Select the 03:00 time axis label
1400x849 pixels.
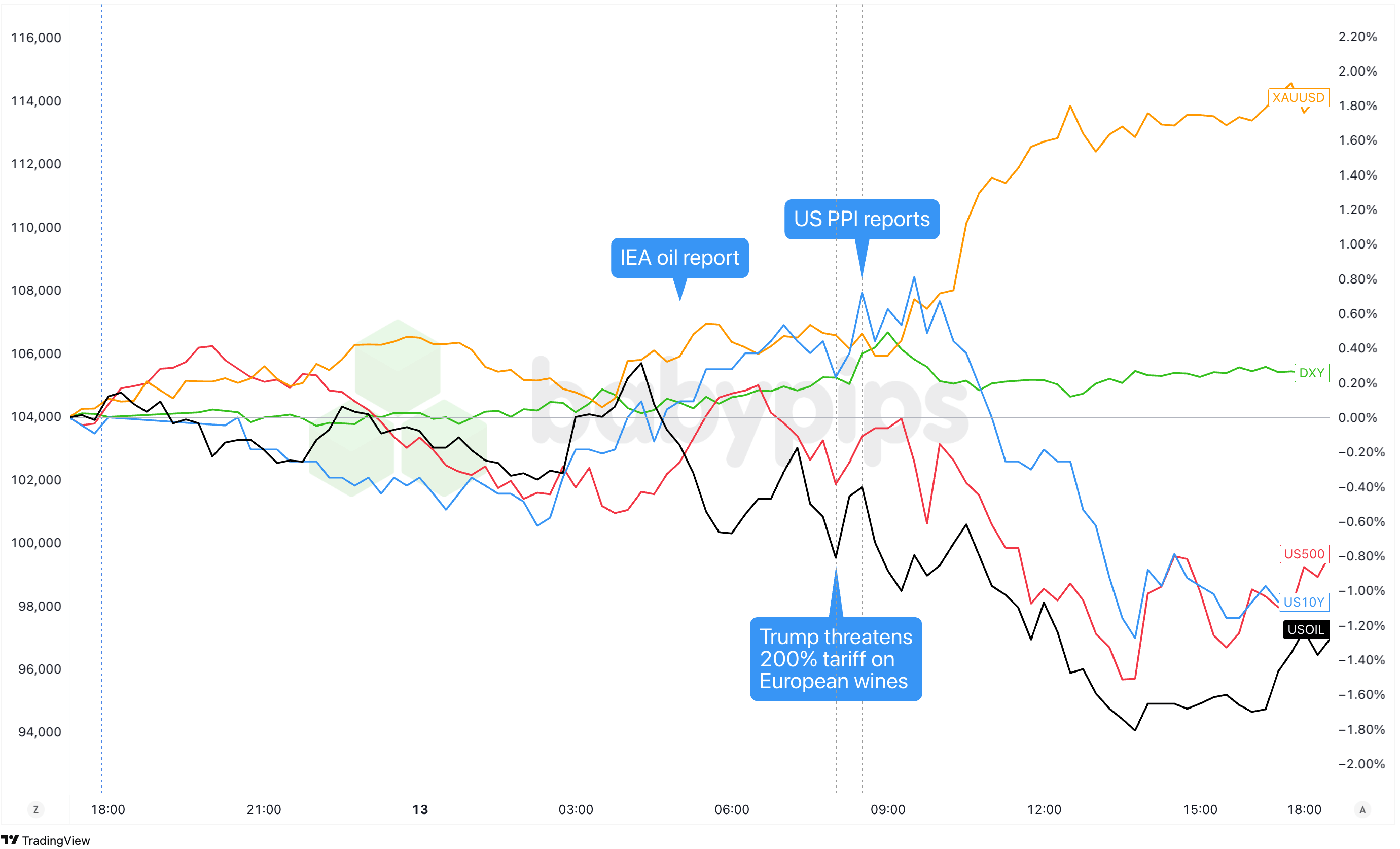tap(576, 810)
